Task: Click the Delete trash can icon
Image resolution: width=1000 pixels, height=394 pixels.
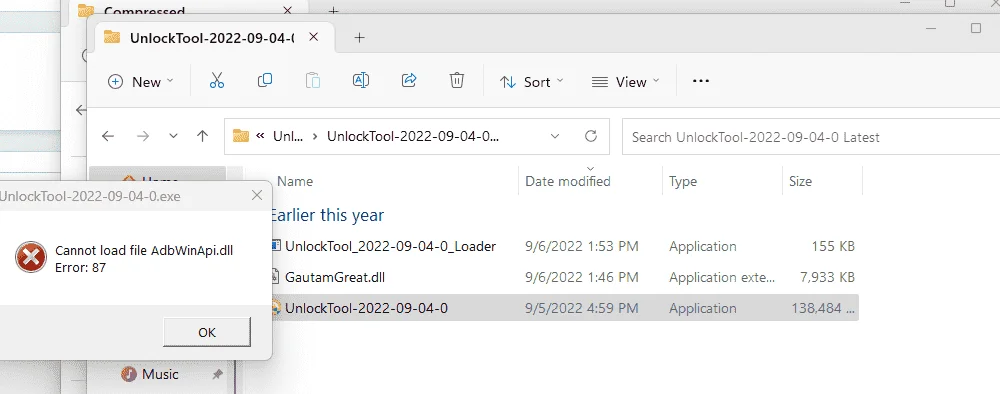Action: 457,81
